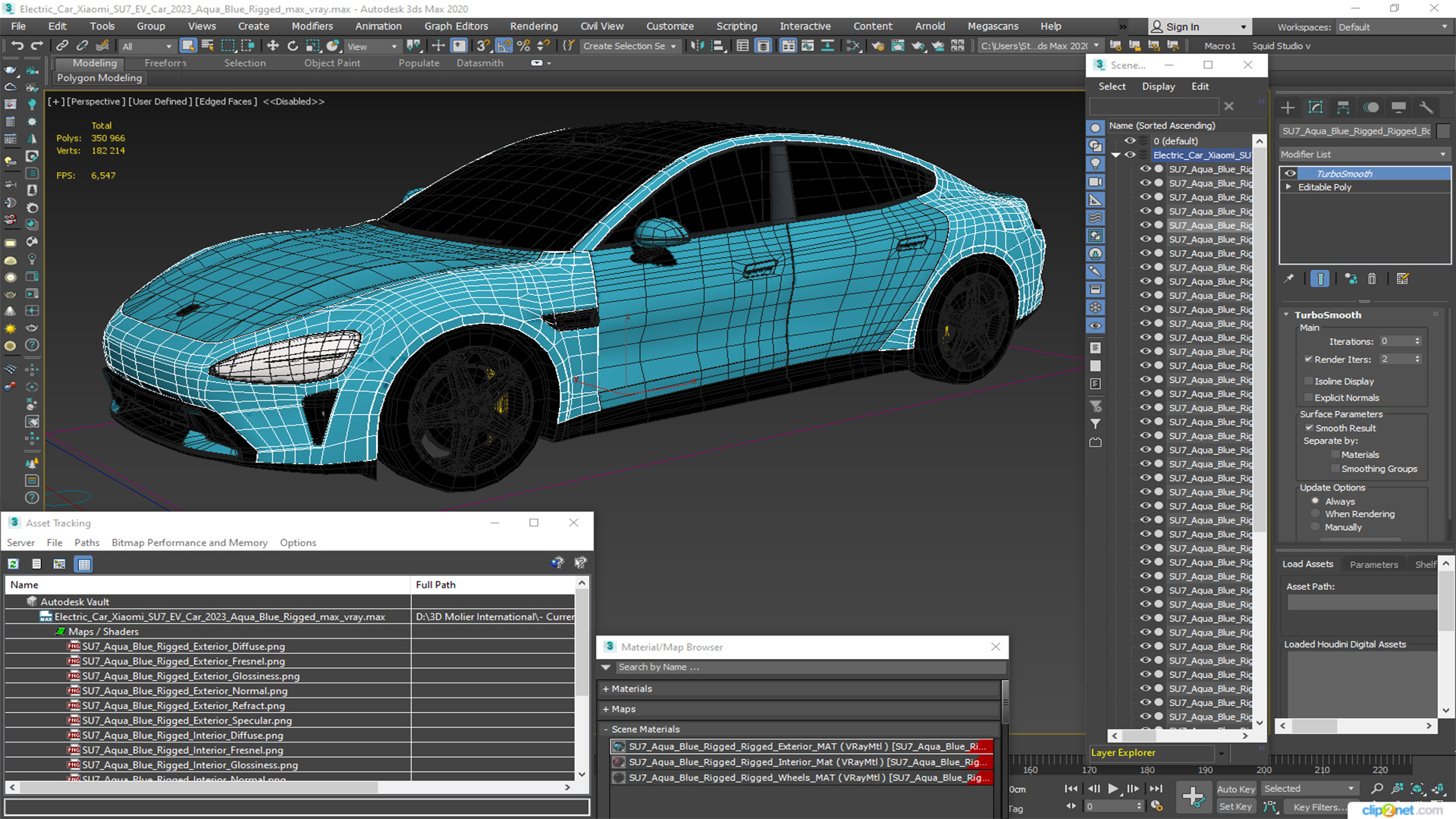Image resolution: width=1456 pixels, height=819 pixels.
Task: Click Pin Stack icon below modifier stack
Action: [1288, 279]
